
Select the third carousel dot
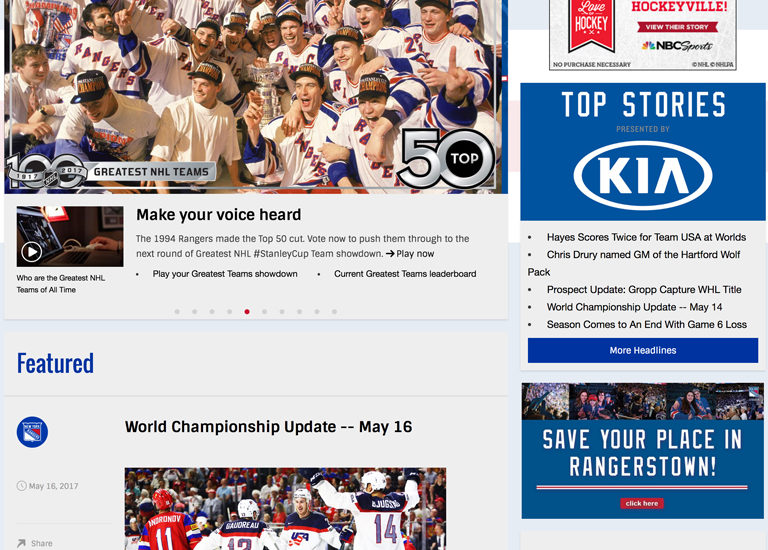pyautogui.click(x=212, y=311)
